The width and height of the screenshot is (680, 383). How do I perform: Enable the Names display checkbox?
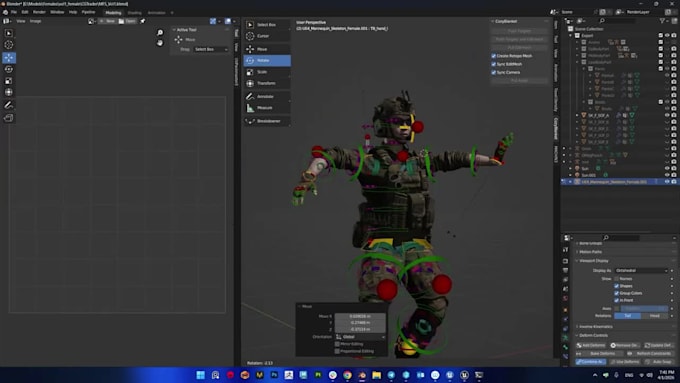[616, 278]
